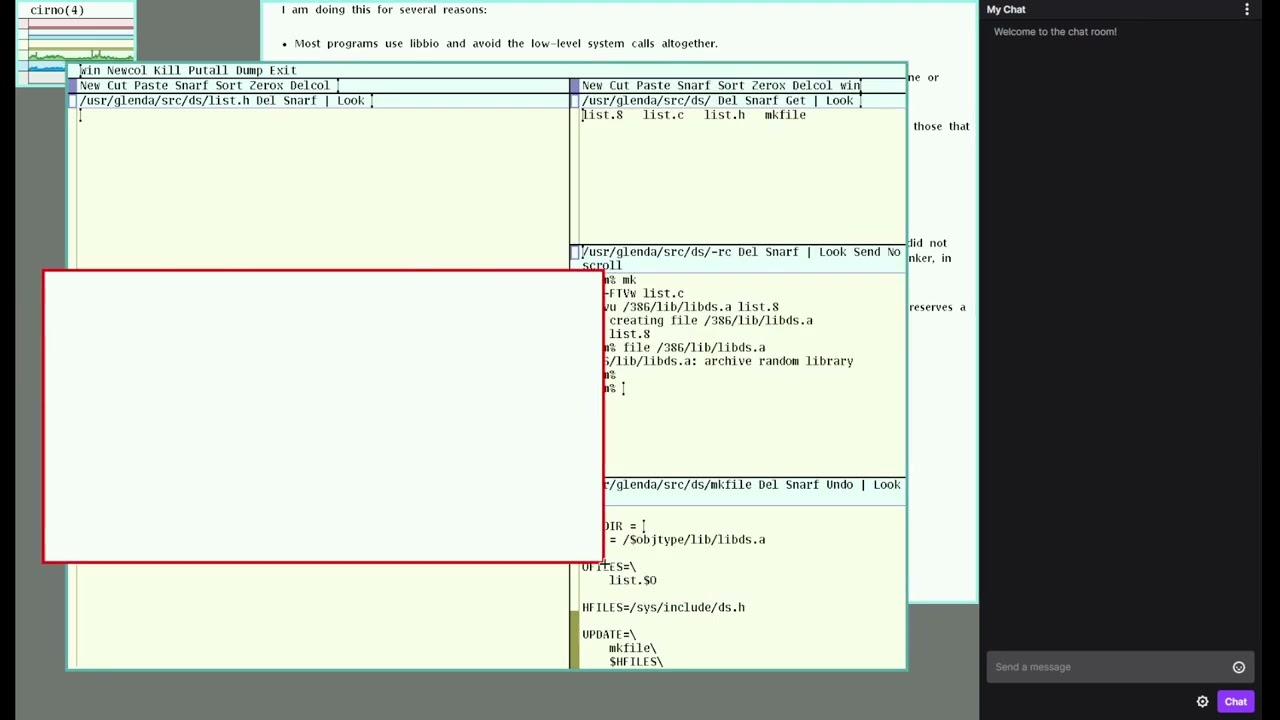The height and width of the screenshot is (720, 1280).
Task: Click the mkfile entry in the directory listing
Action: [x=785, y=115]
